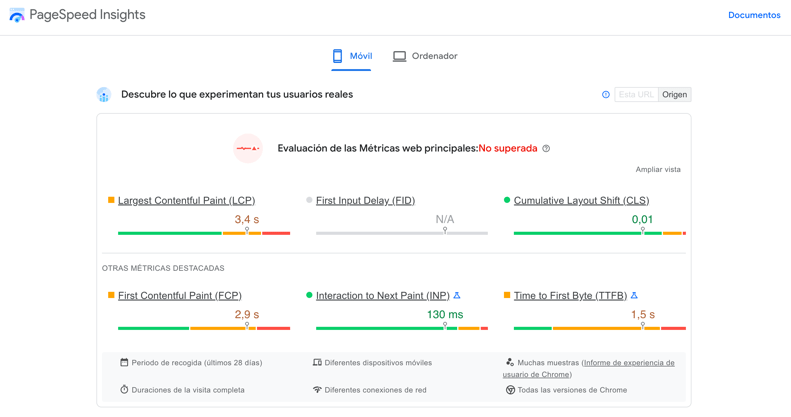Click the orange square marker beside LCP
This screenshot has height=417, width=791.
[111, 200]
